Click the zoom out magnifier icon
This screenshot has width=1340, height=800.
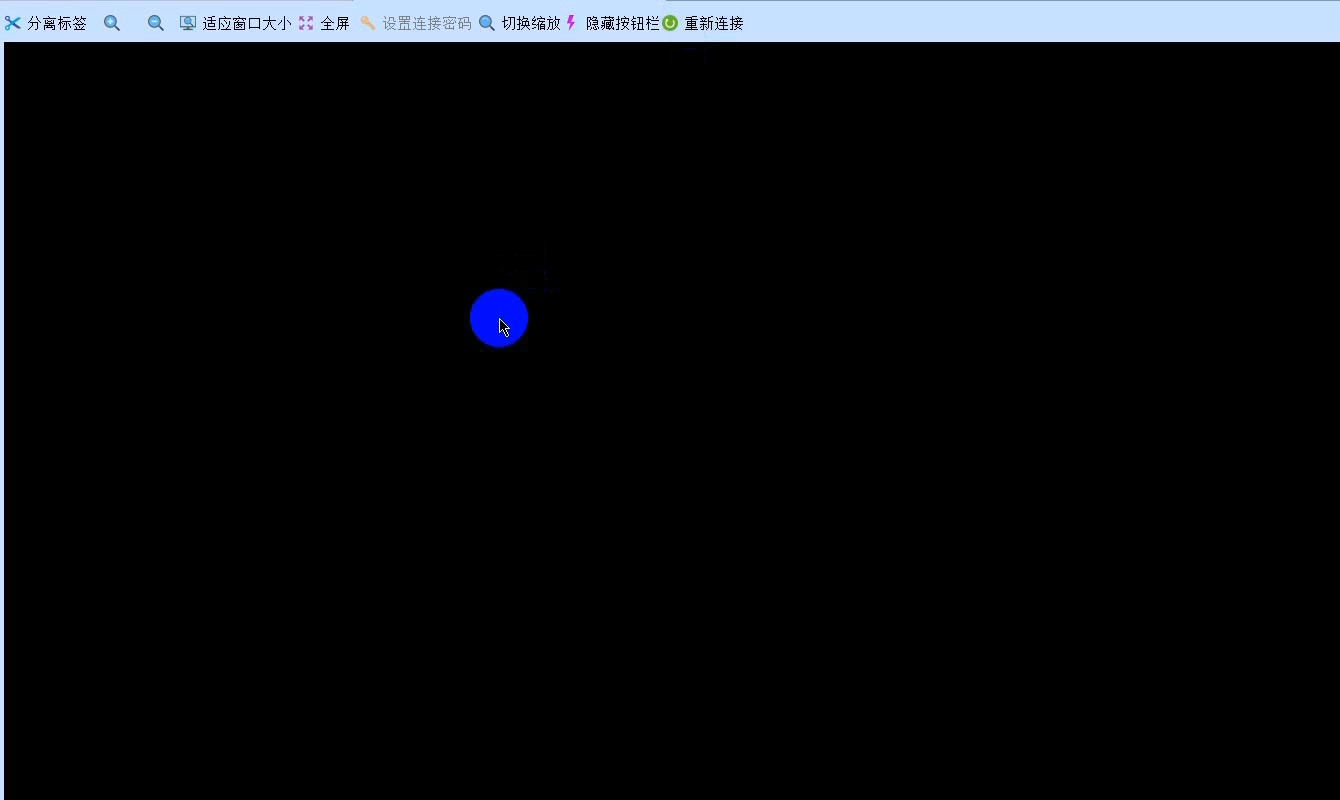(x=156, y=23)
